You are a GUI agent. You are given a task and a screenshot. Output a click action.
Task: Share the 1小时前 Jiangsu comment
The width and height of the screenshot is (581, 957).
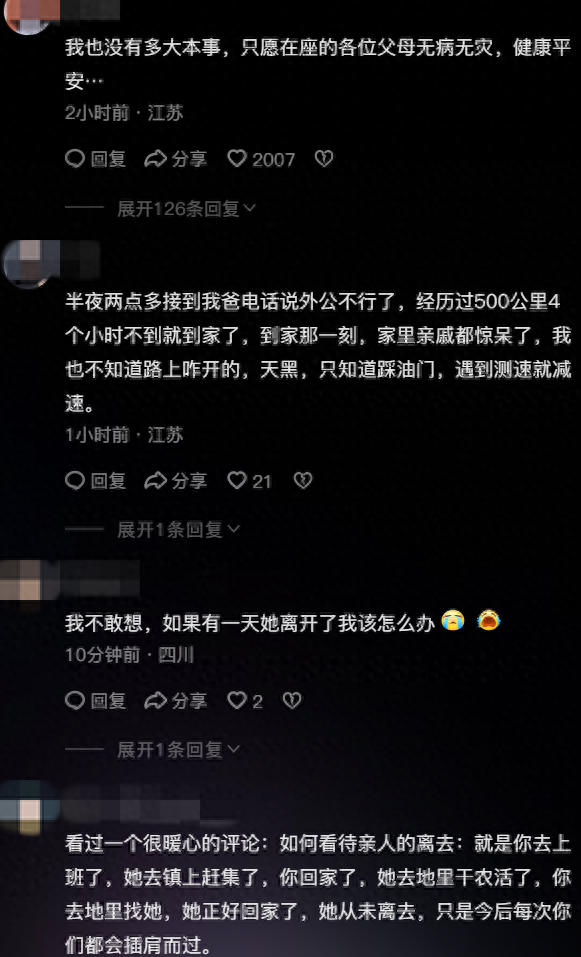176,482
